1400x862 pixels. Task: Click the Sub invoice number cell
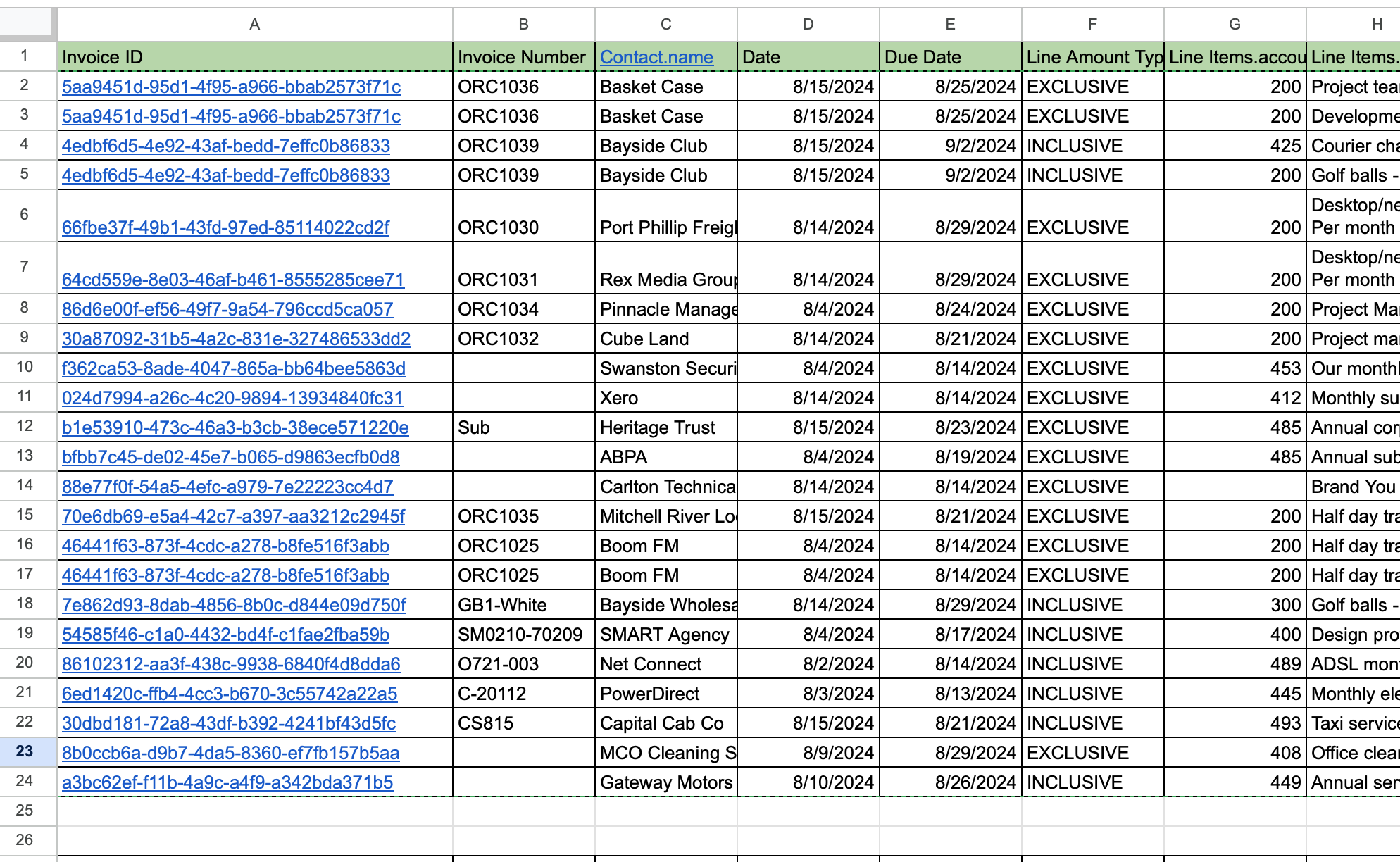click(x=523, y=427)
